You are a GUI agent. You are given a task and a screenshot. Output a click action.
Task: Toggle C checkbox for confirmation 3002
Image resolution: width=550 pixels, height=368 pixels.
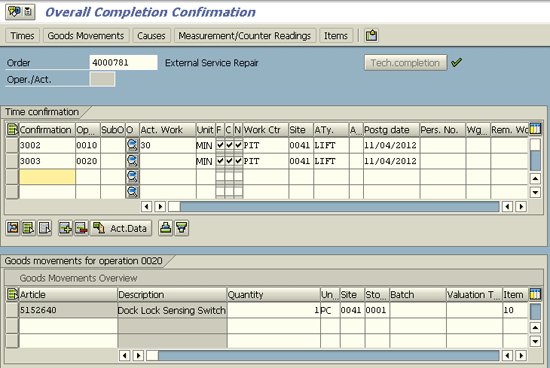(229, 145)
